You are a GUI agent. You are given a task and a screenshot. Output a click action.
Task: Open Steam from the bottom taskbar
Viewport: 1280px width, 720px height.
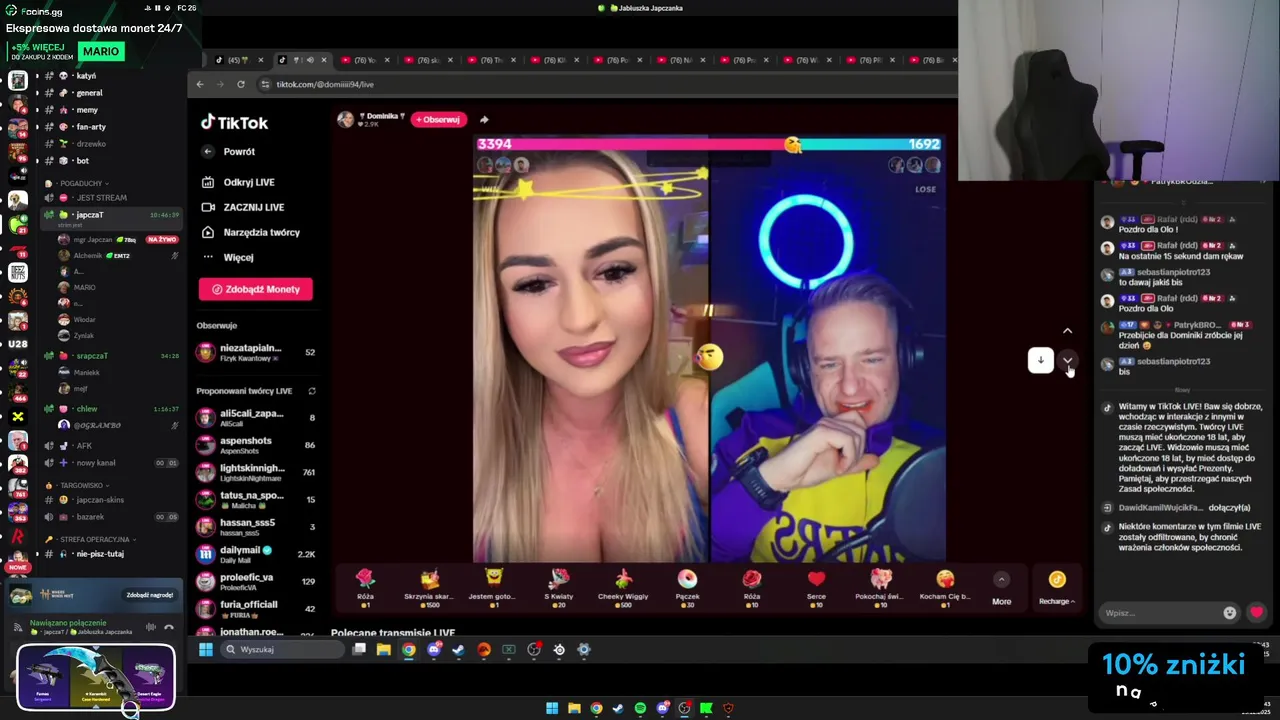tap(618, 708)
